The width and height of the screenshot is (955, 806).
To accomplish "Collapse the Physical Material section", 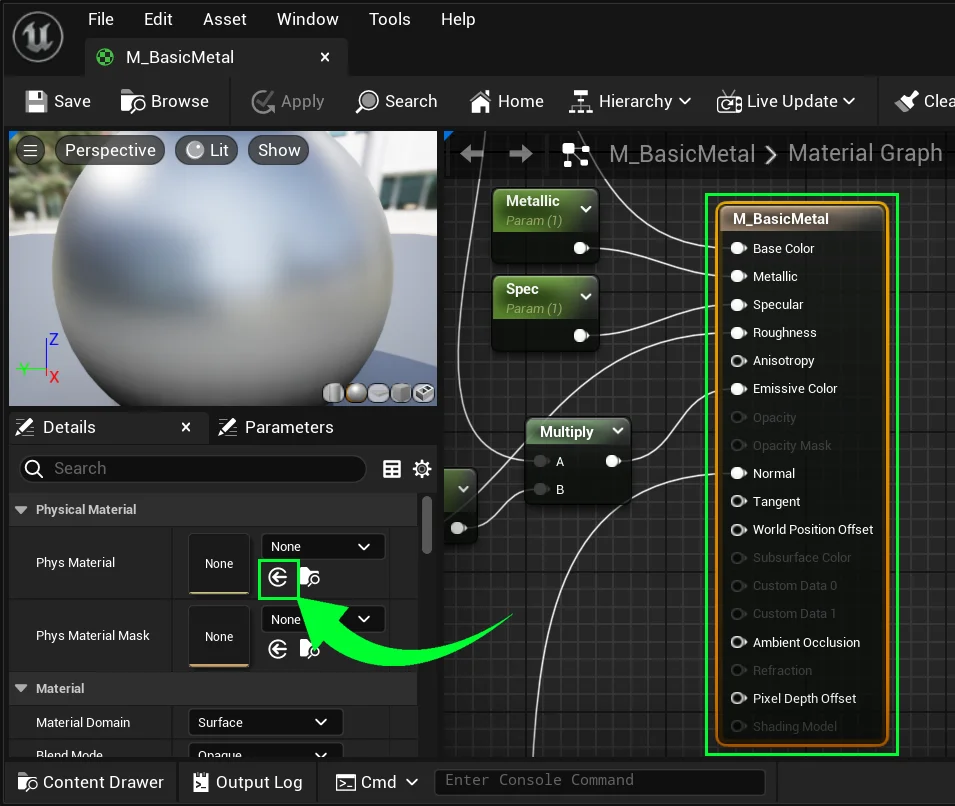I will click(x=21, y=510).
